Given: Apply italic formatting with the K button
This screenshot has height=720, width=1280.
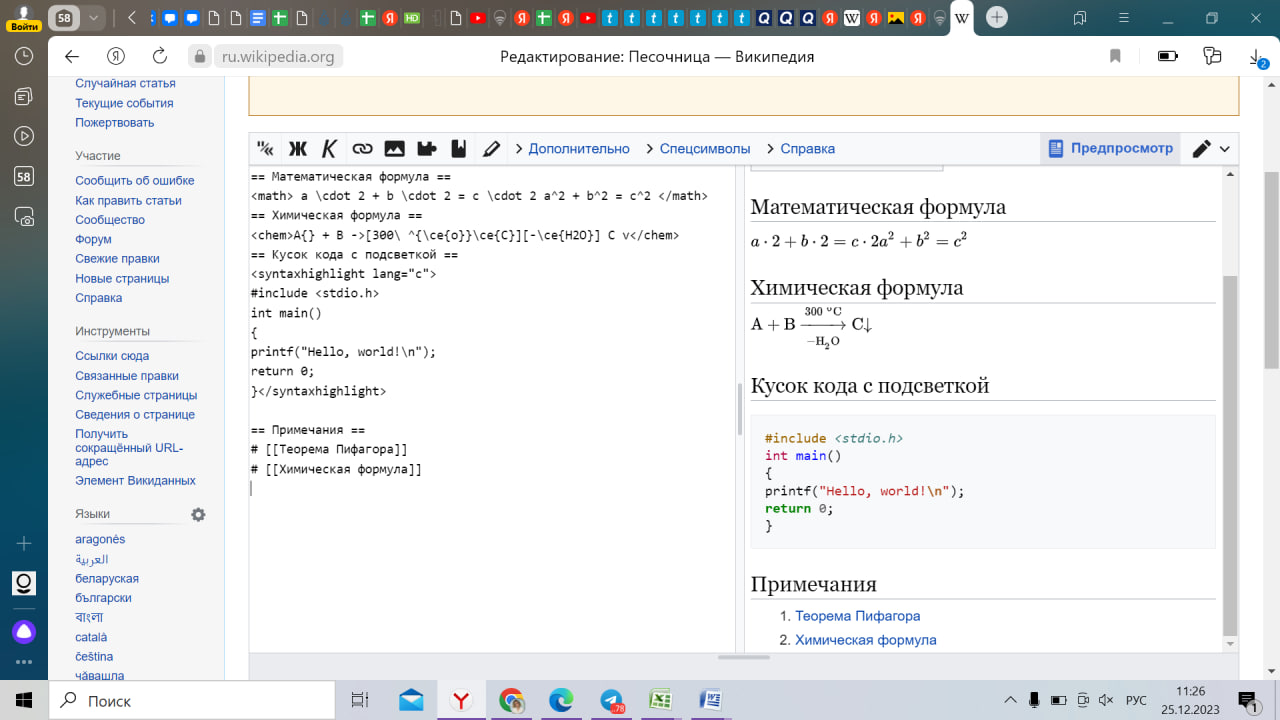Looking at the screenshot, I should click(x=329, y=149).
